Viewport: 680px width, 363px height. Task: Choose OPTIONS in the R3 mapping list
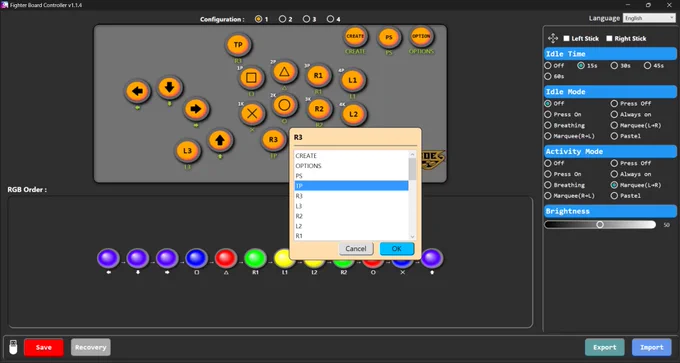351,166
